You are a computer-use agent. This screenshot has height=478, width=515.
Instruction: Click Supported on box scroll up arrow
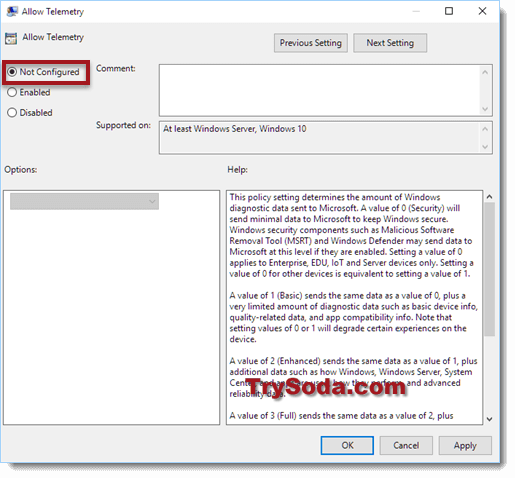click(485, 129)
